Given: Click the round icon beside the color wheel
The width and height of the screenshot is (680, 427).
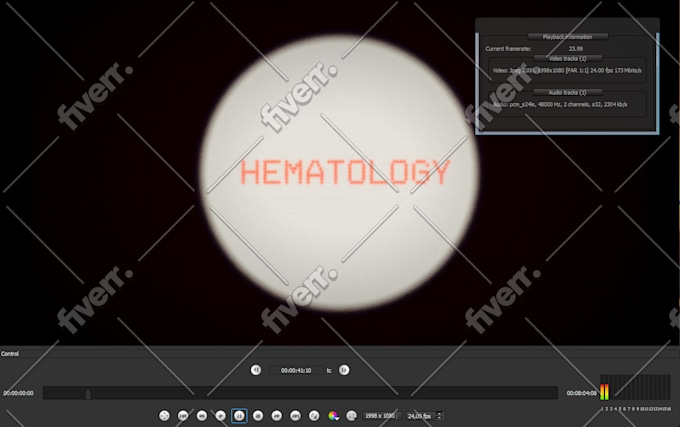Looking at the screenshot, I should [352, 416].
